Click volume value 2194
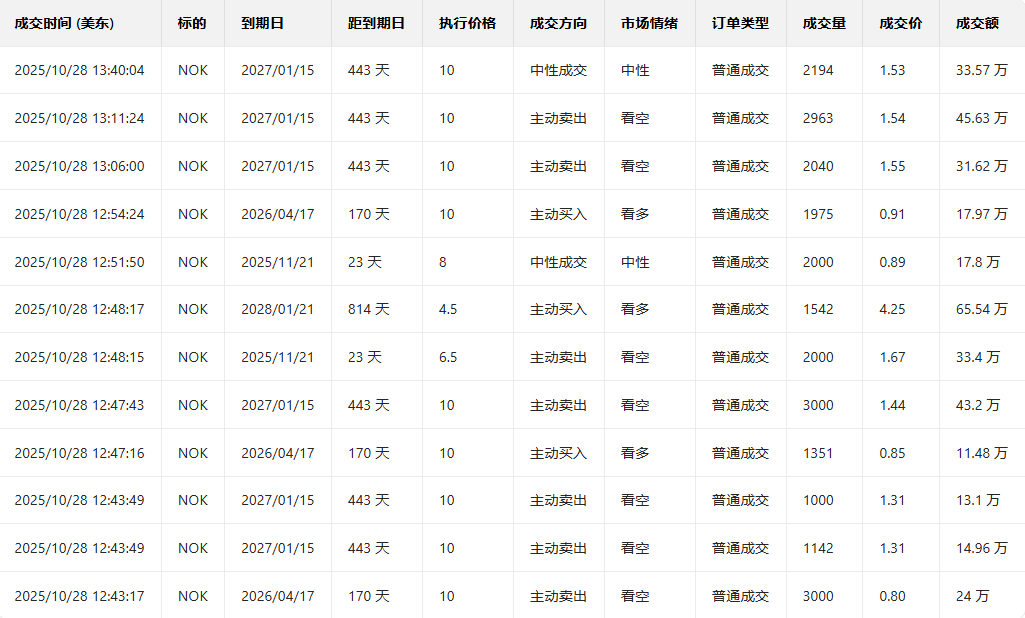Screen dimensions: 1025x618 pyautogui.click(x=818, y=71)
